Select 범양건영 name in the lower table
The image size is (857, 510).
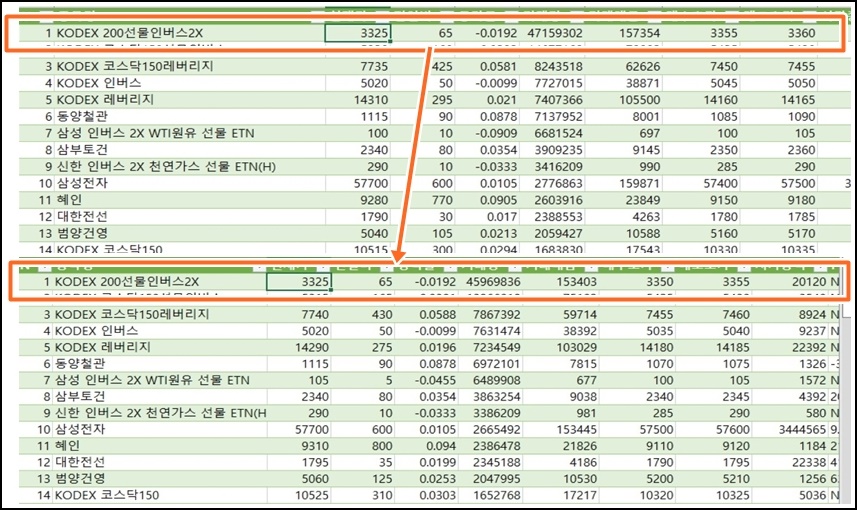80,479
